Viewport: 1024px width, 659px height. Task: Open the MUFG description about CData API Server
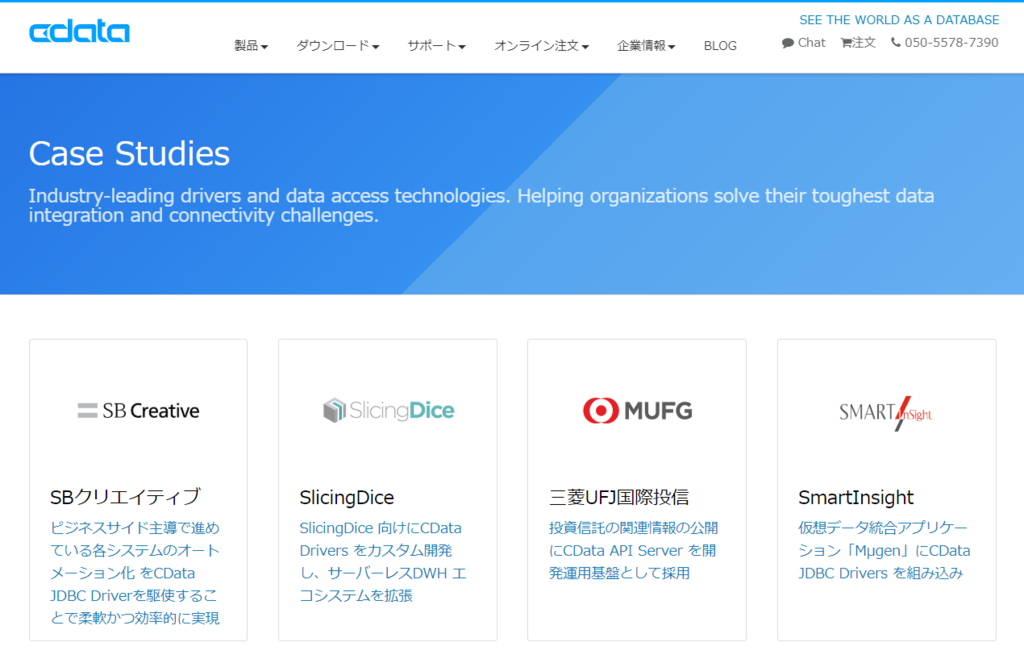[x=633, y=551]
